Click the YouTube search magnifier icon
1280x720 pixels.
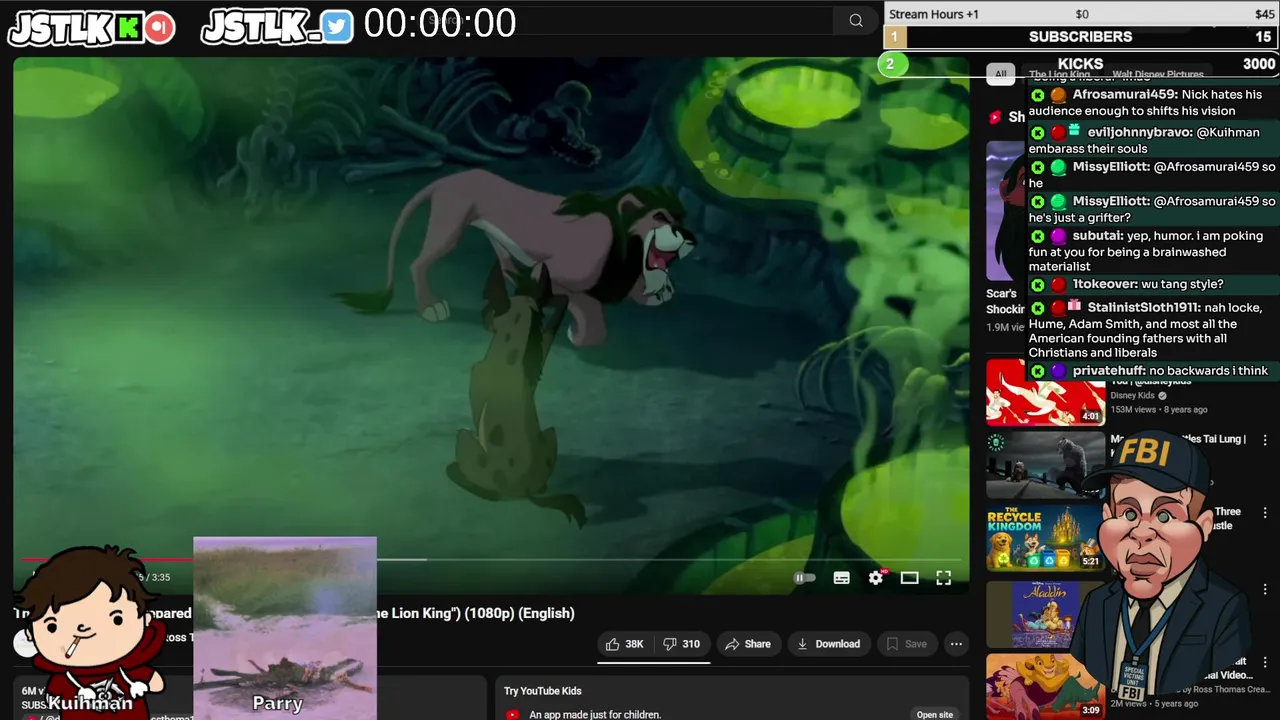point(856,20)
